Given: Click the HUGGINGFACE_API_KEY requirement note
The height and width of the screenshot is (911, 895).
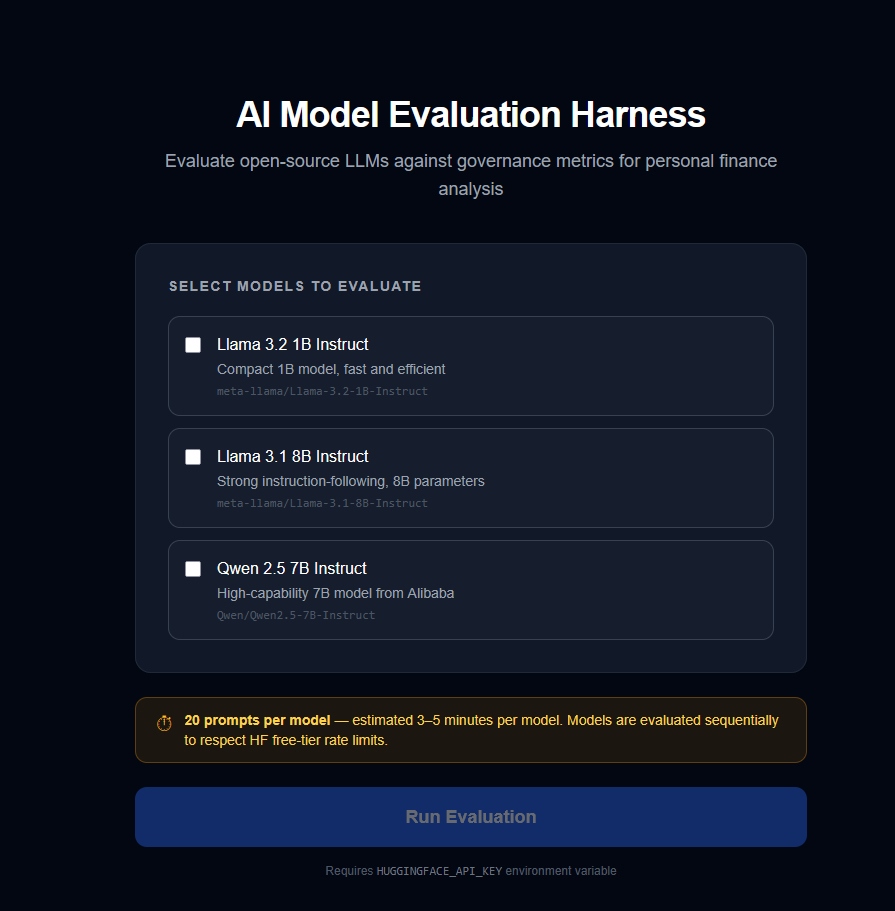Looking at the screenshot, I should click(x=470, y=870).
